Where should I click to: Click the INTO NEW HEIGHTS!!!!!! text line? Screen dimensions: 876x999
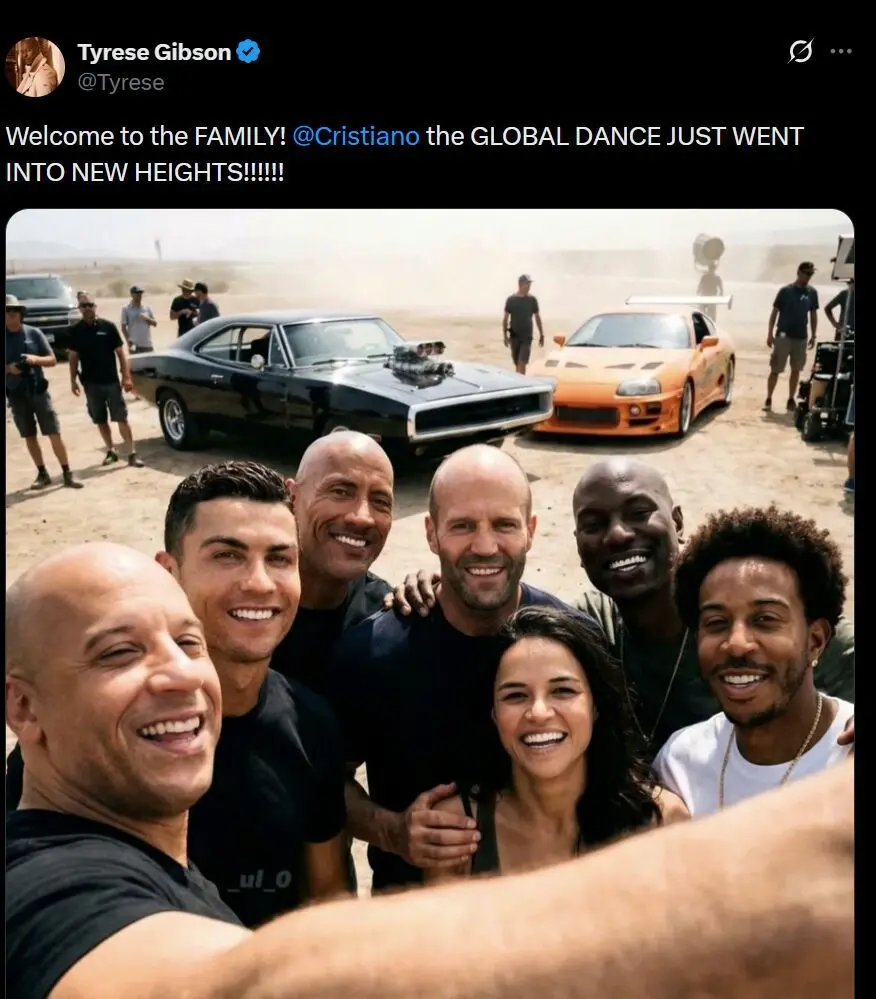point(145,172)
